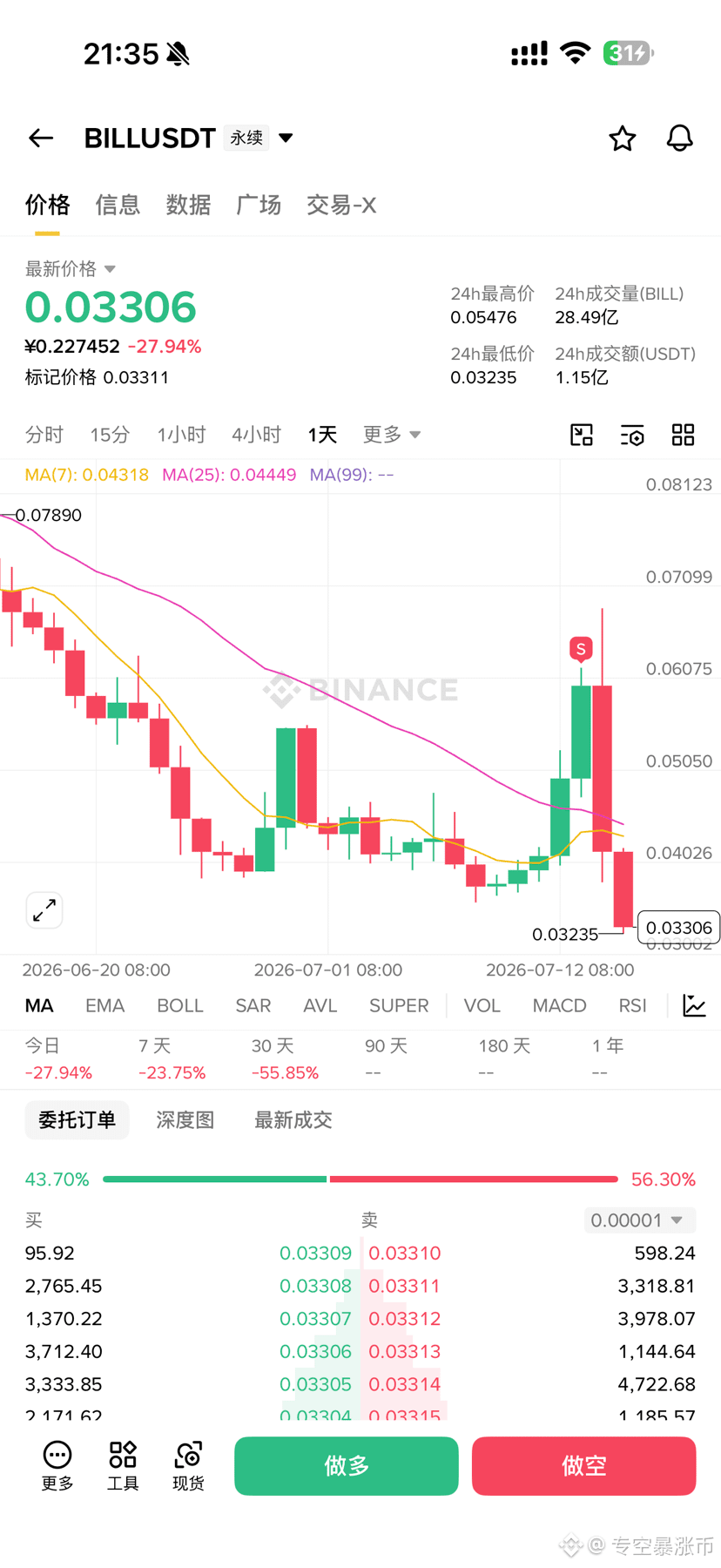Open price alert bell icon
Viewport: 721px width, 1568px height.
pos(679,138)
